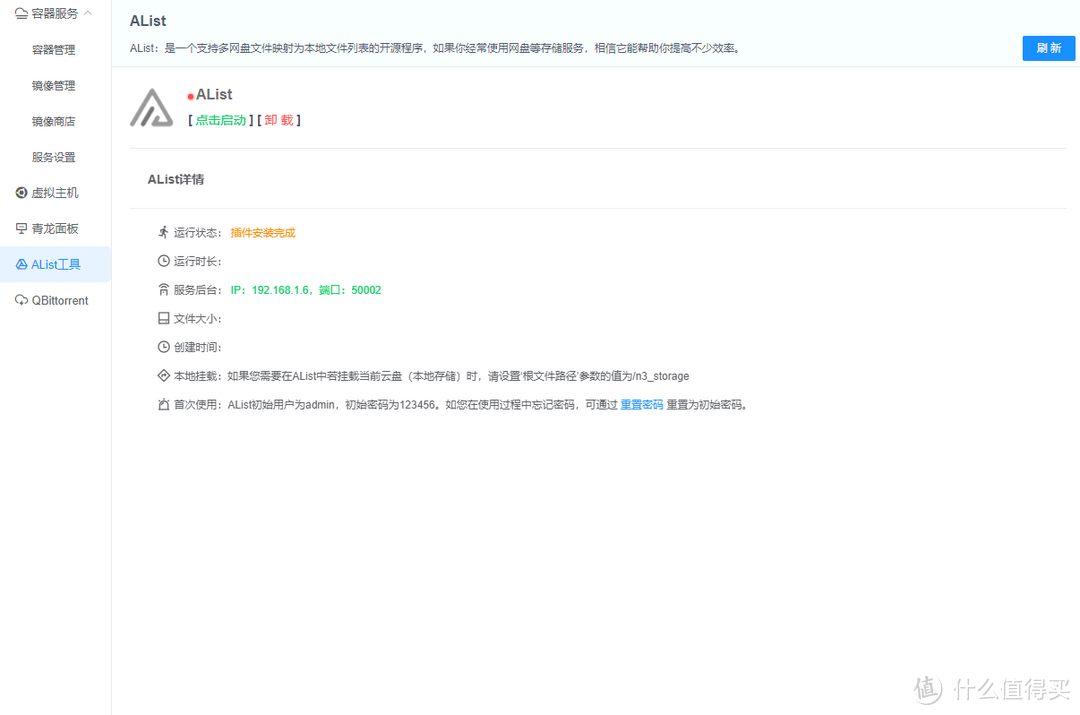This screenshot has width=1080, height=715.
Task: Click the red status dot beside AList
Action: pyautogui.click(x=191, y=96)
